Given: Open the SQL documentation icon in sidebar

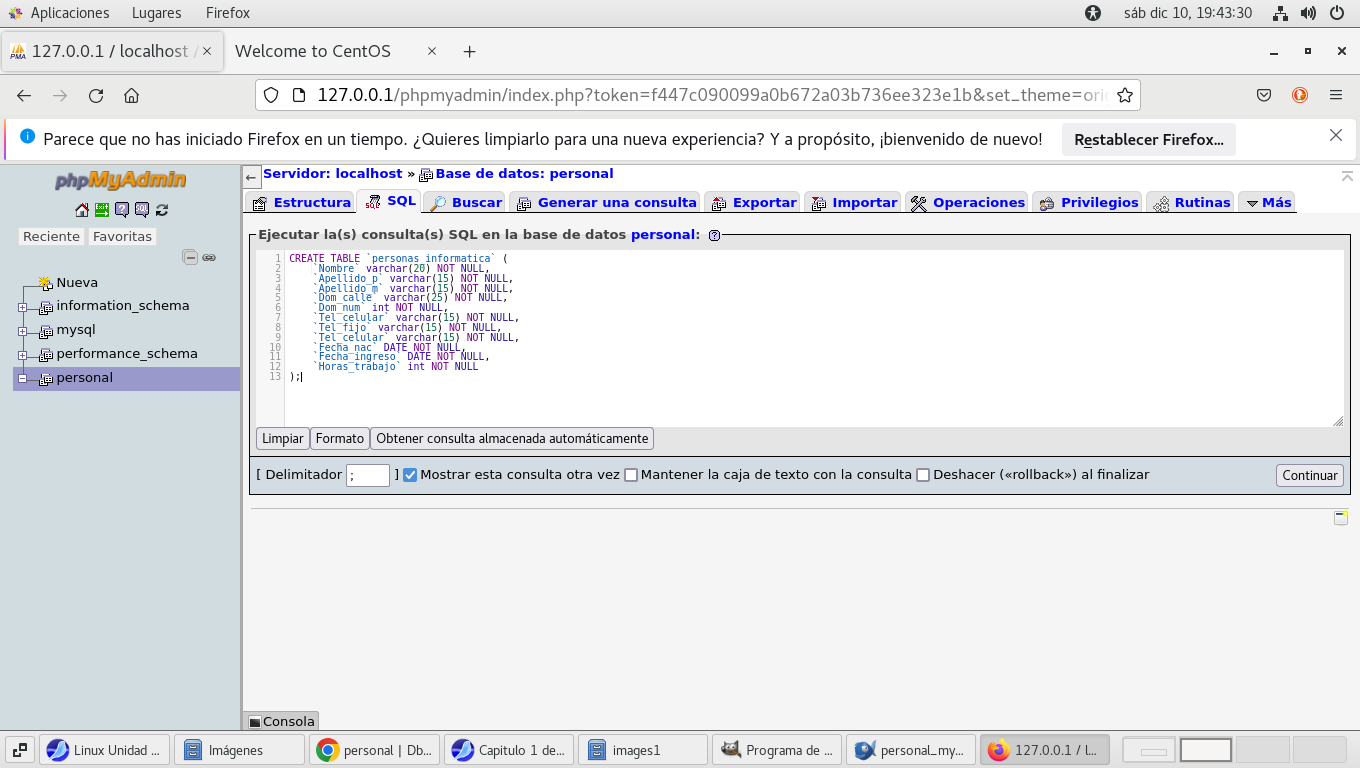Looking at the screenshot, I should pyautogui.click(x=142, y=210).
